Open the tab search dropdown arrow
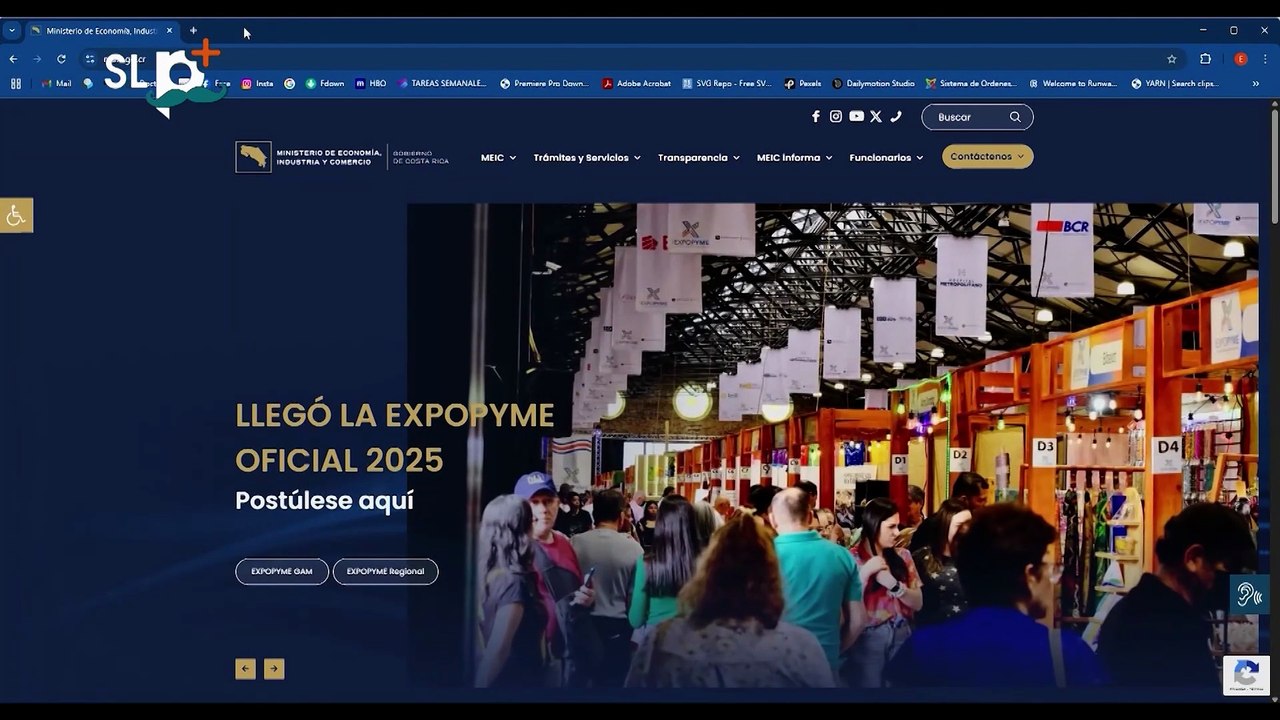The image size is (1280, 720). (12, 31)
